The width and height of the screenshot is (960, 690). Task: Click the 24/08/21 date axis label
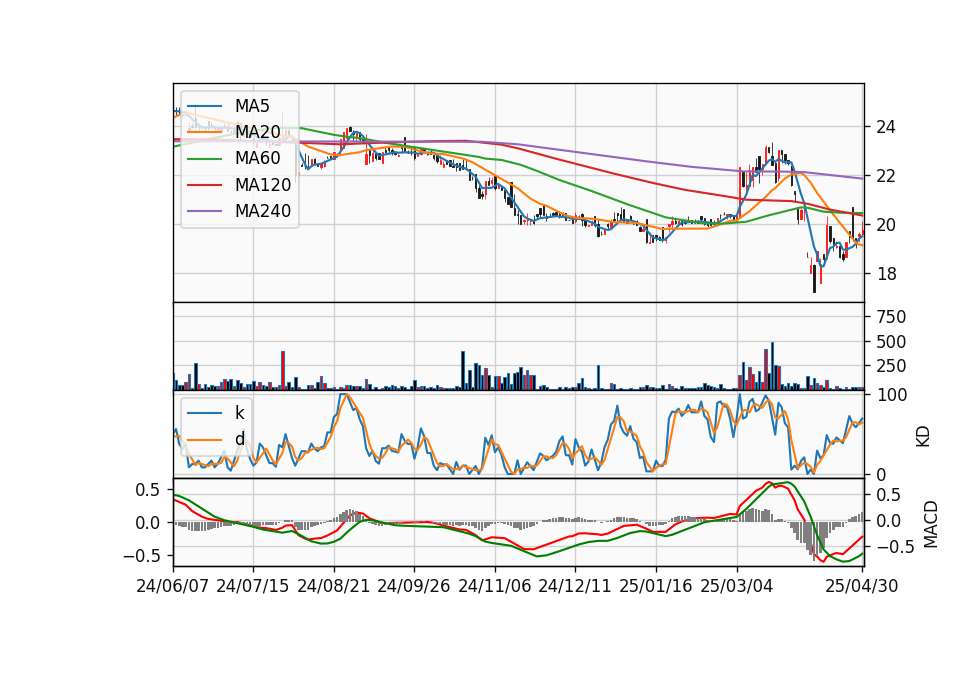coord(334,586)
